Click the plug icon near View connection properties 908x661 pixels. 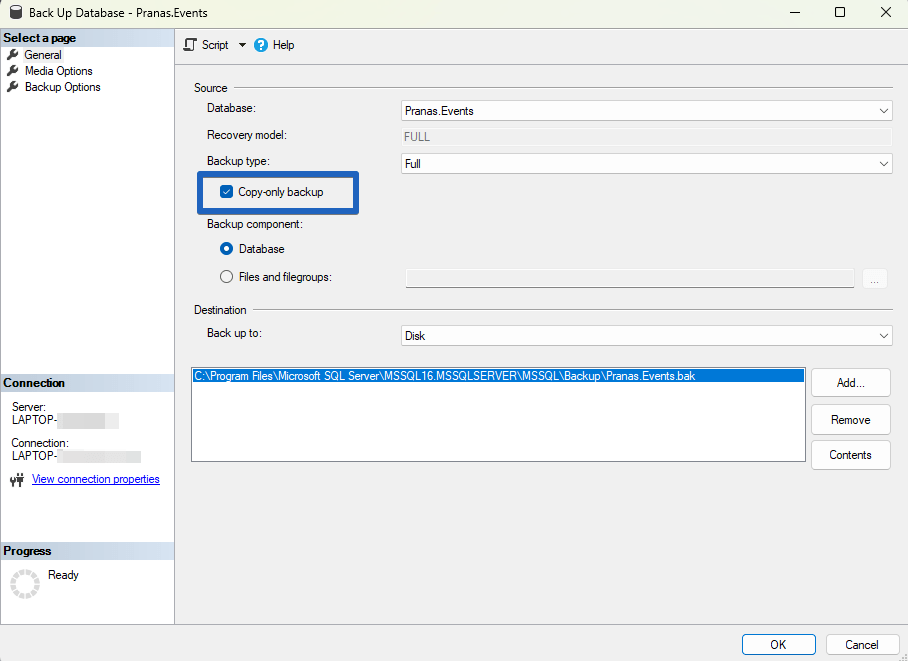pos(16,479)
